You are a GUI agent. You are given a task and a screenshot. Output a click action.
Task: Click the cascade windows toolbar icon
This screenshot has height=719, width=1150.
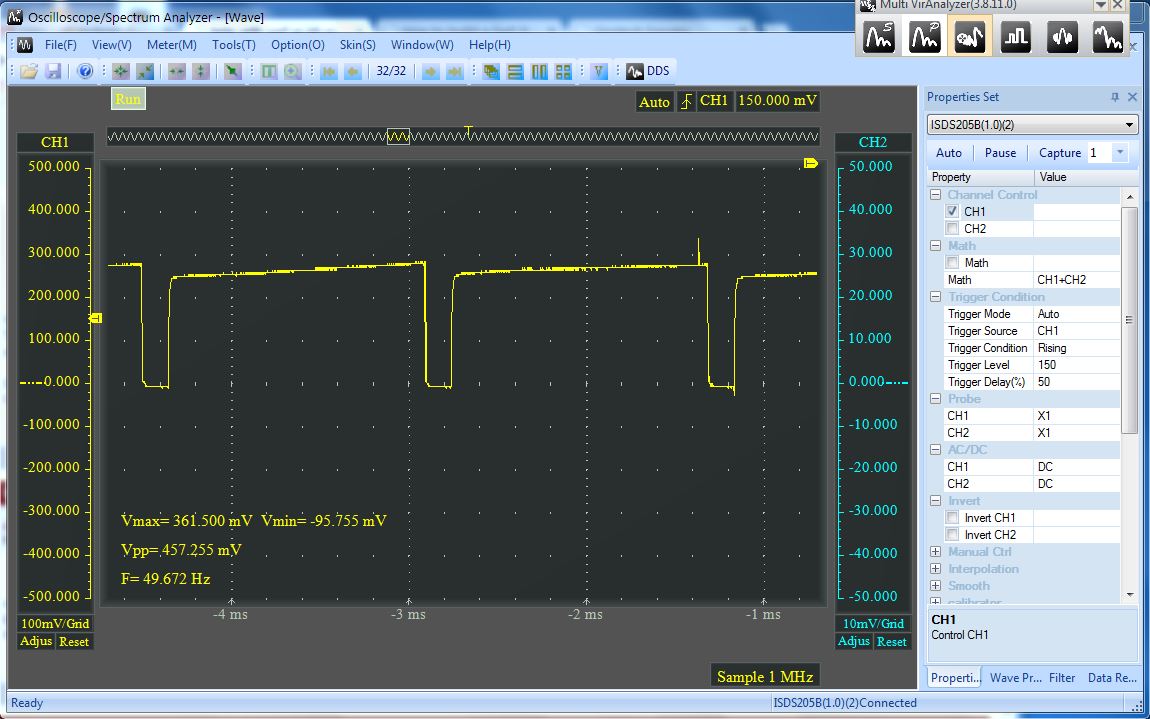491,71
